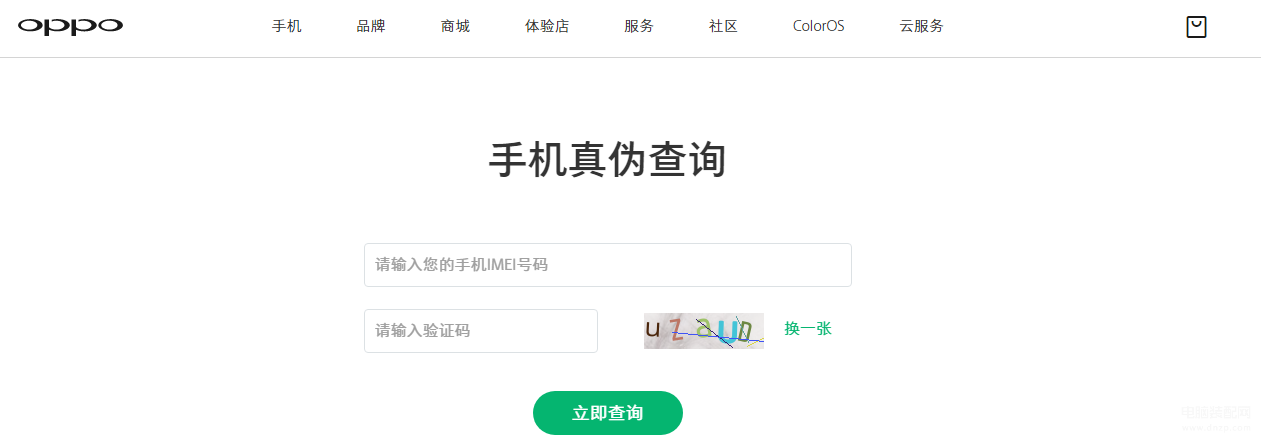Visit the 社区 navigation link
1261x441 pixels.
[723, 27]
